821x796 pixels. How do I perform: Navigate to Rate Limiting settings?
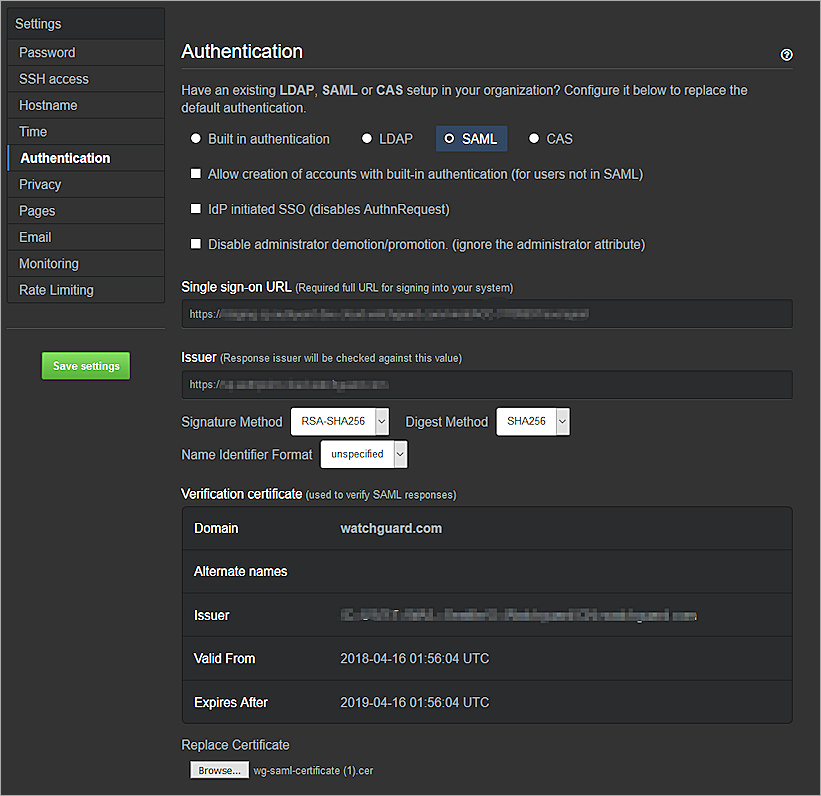[56, 290]
